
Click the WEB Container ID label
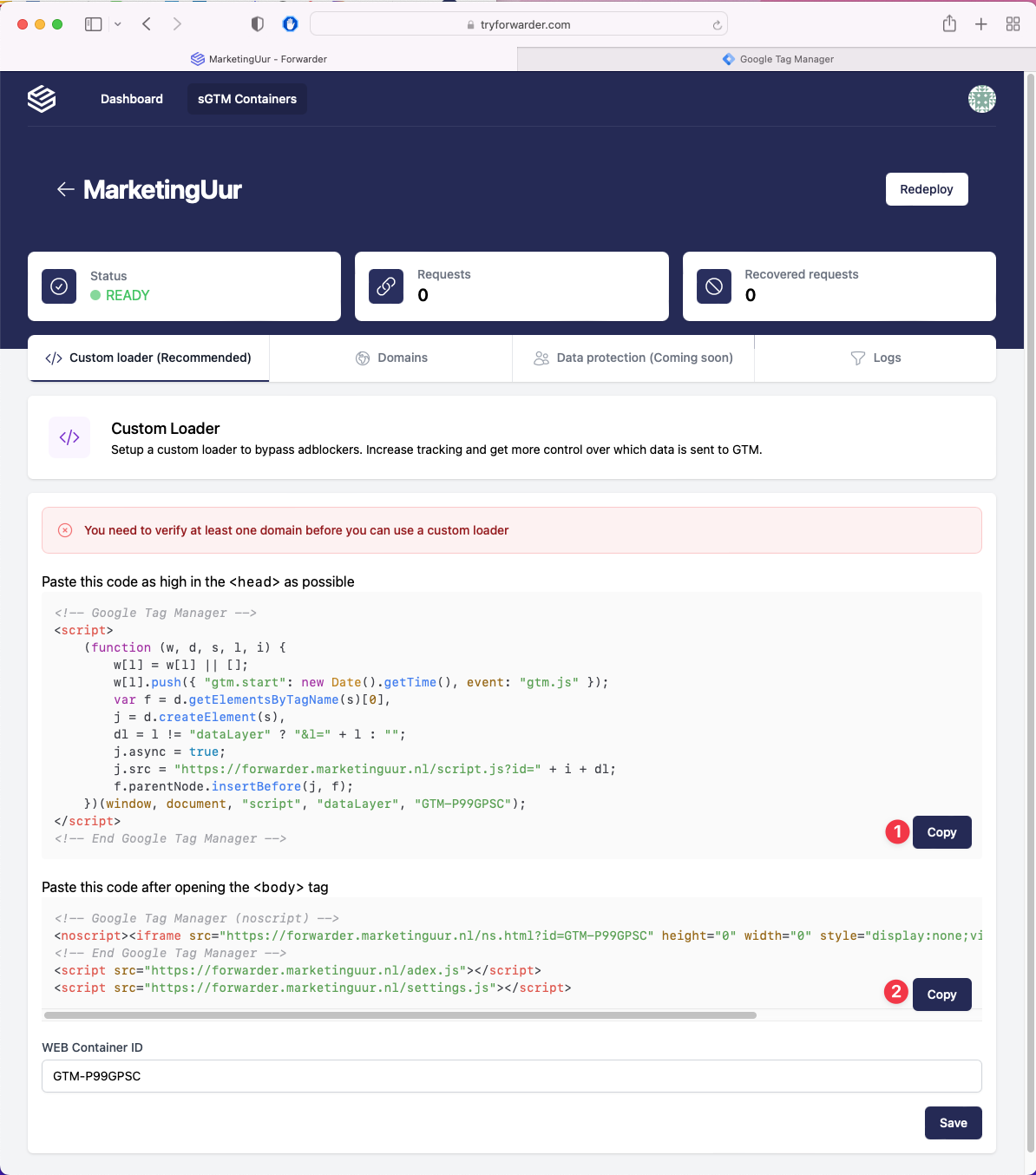point(92,1047)
